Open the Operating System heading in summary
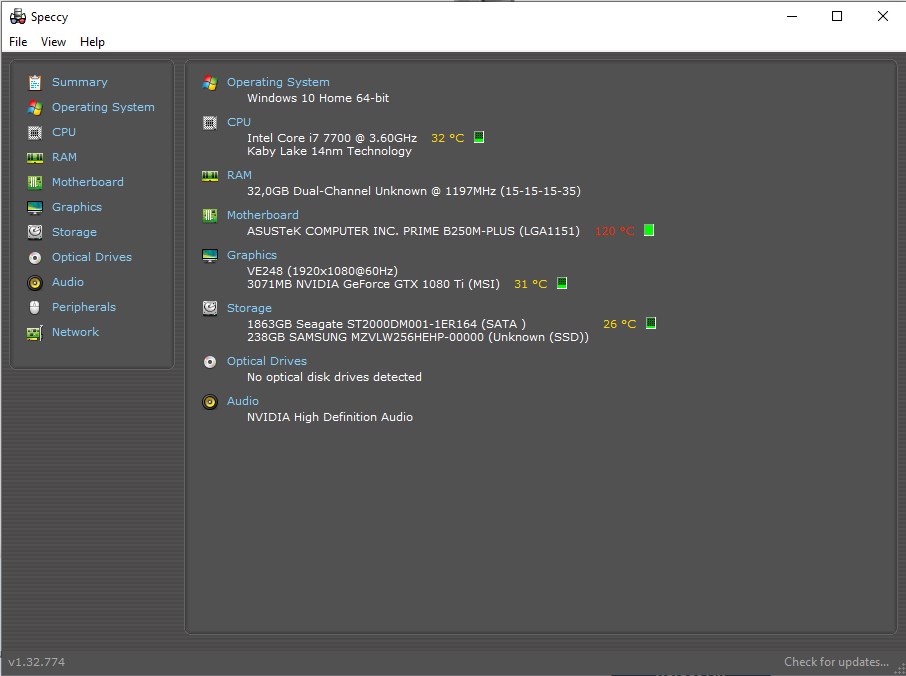Image resolution: width=906 pixels, height=676 pixels. pos(277,82)
